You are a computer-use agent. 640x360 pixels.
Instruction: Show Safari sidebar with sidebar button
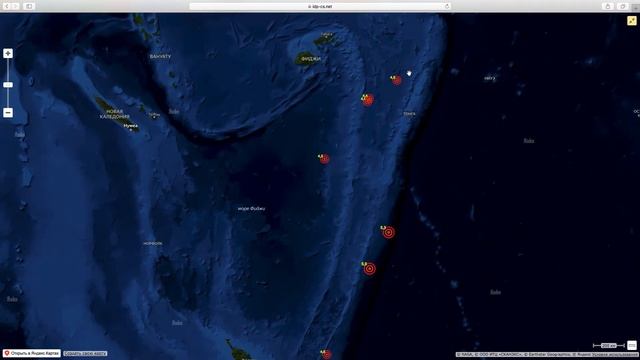click(29, 6)
